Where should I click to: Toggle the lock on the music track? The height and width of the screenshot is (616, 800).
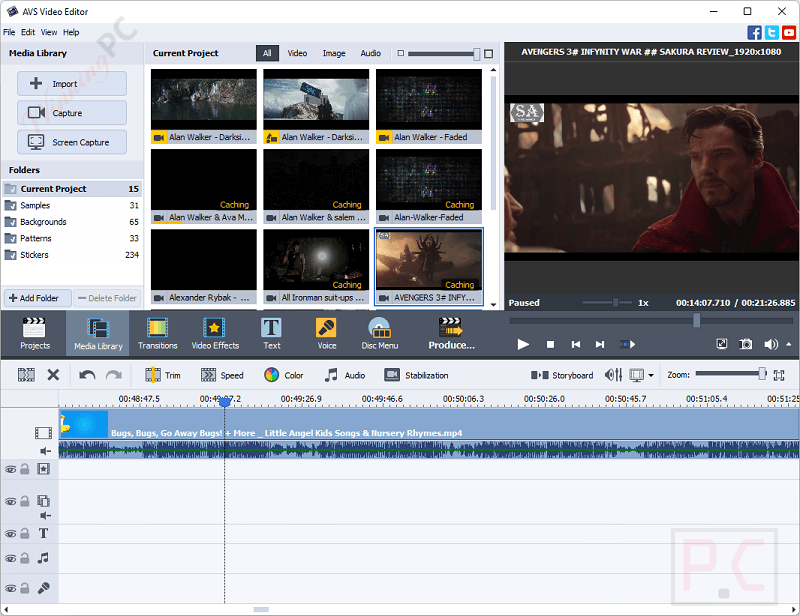click(25, 559)
